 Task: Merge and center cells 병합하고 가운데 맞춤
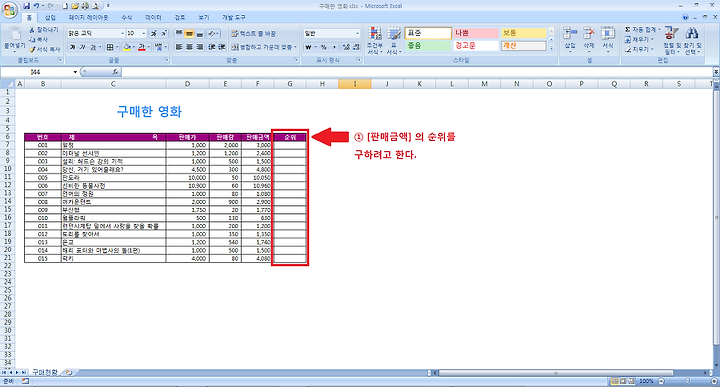click(264, 47)
